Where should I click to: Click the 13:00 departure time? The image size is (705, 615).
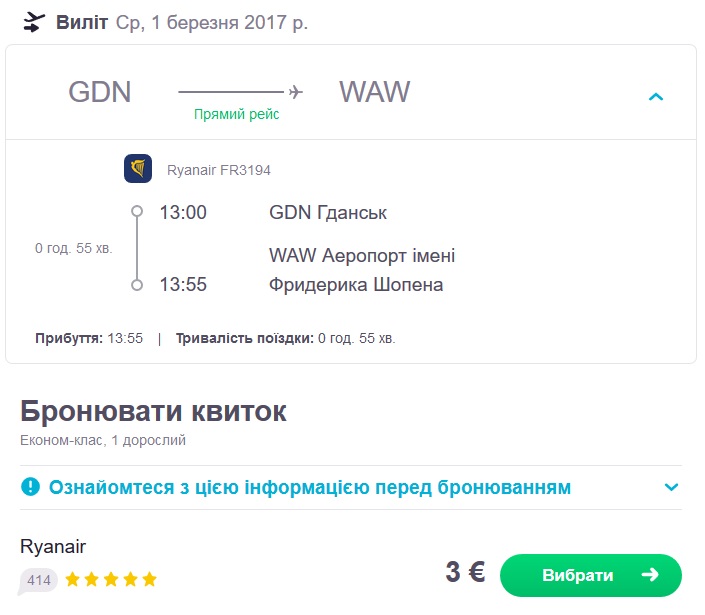pos(183,213)
